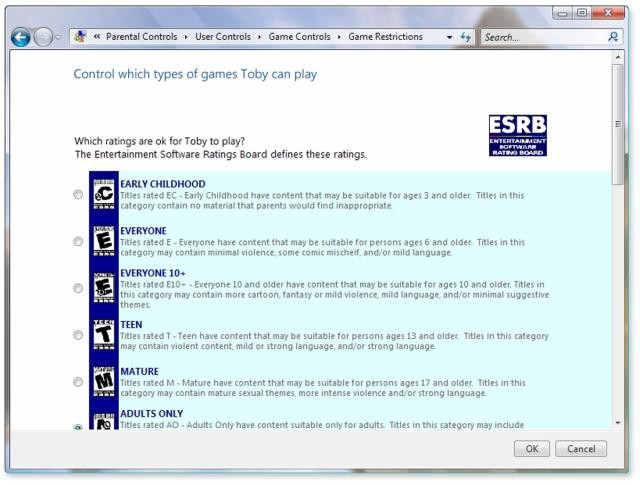640x485 pixels.
Task: Choose the Teen rating radio button
Action: click(x=78, y=336)
